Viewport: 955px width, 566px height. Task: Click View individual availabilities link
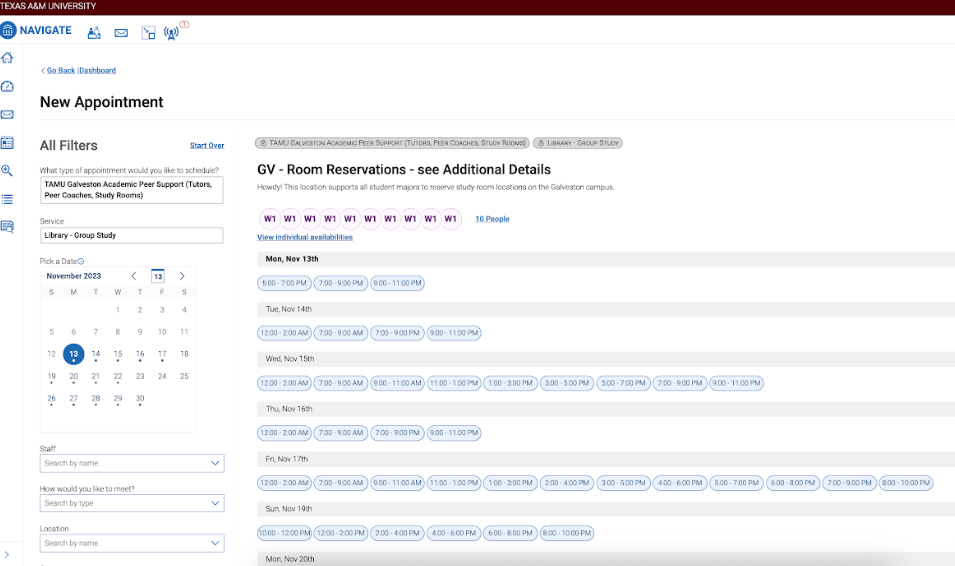(305, 237)
